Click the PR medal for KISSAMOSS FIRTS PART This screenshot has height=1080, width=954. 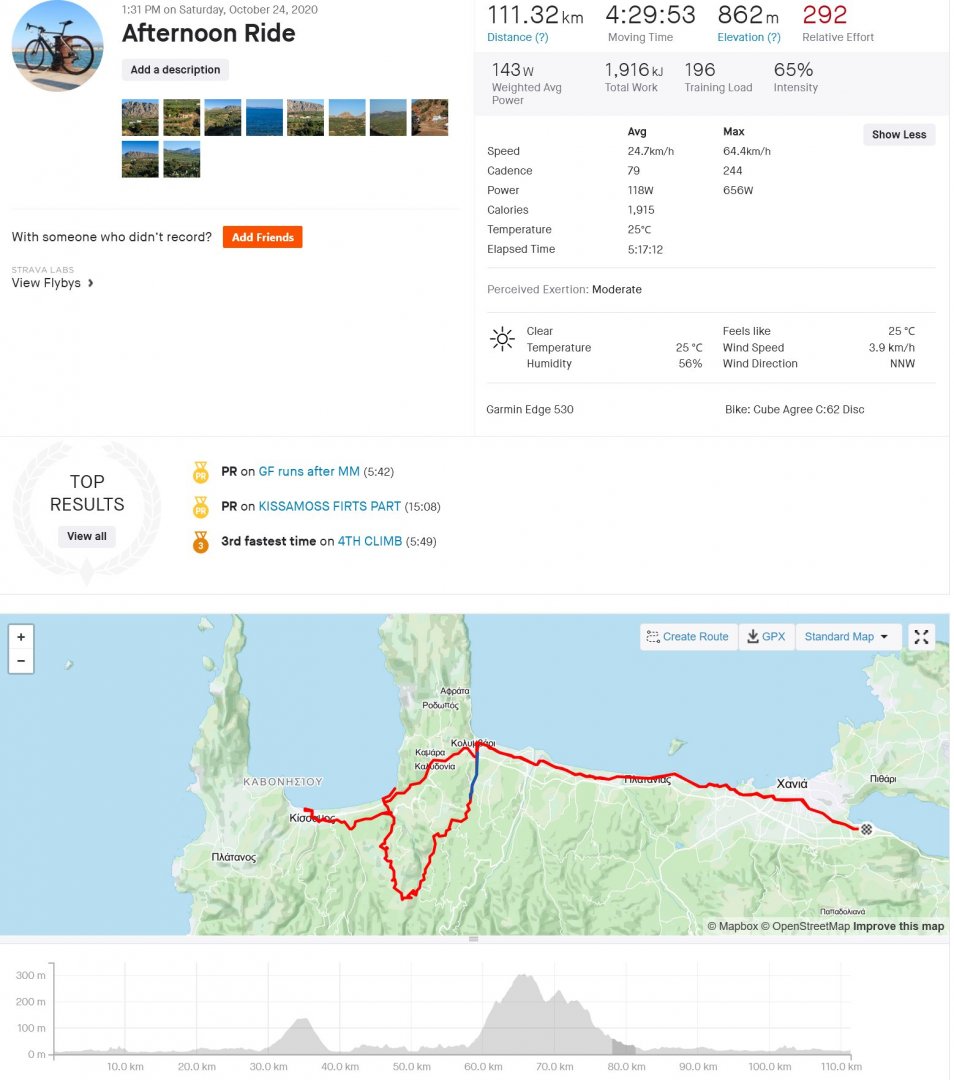[x=200, y=507]
